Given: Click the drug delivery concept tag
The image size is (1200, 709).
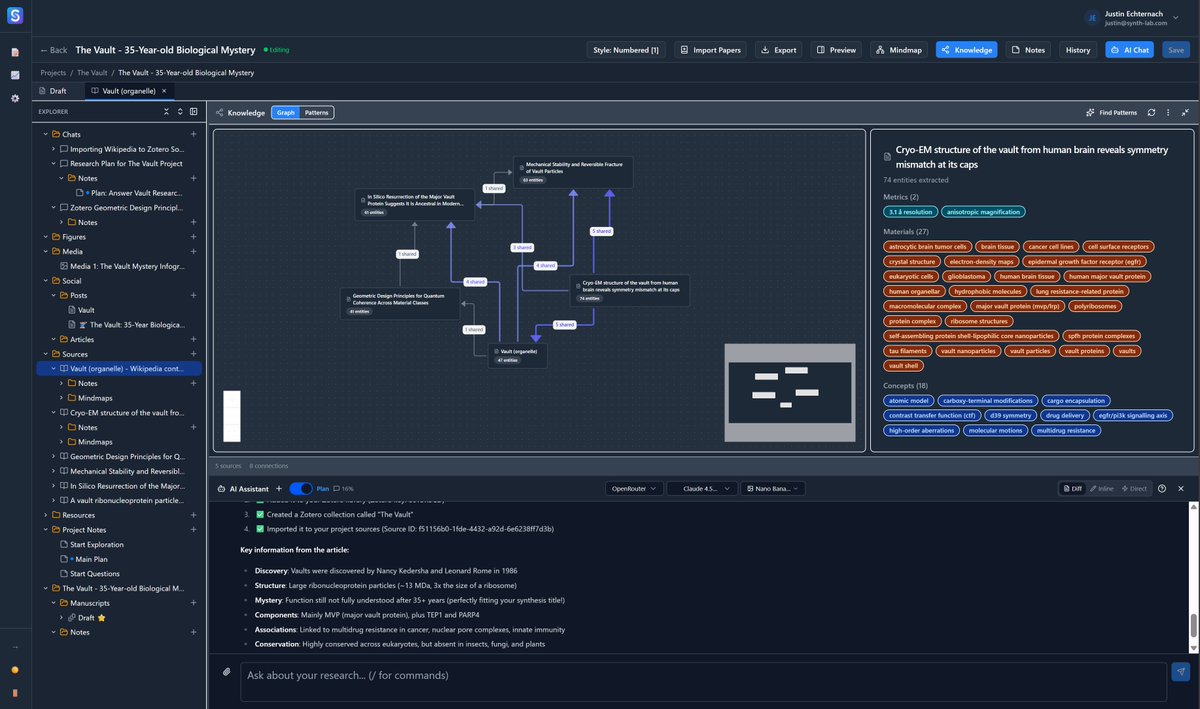Looking at the screenshot, I should tap(1065, 415).
